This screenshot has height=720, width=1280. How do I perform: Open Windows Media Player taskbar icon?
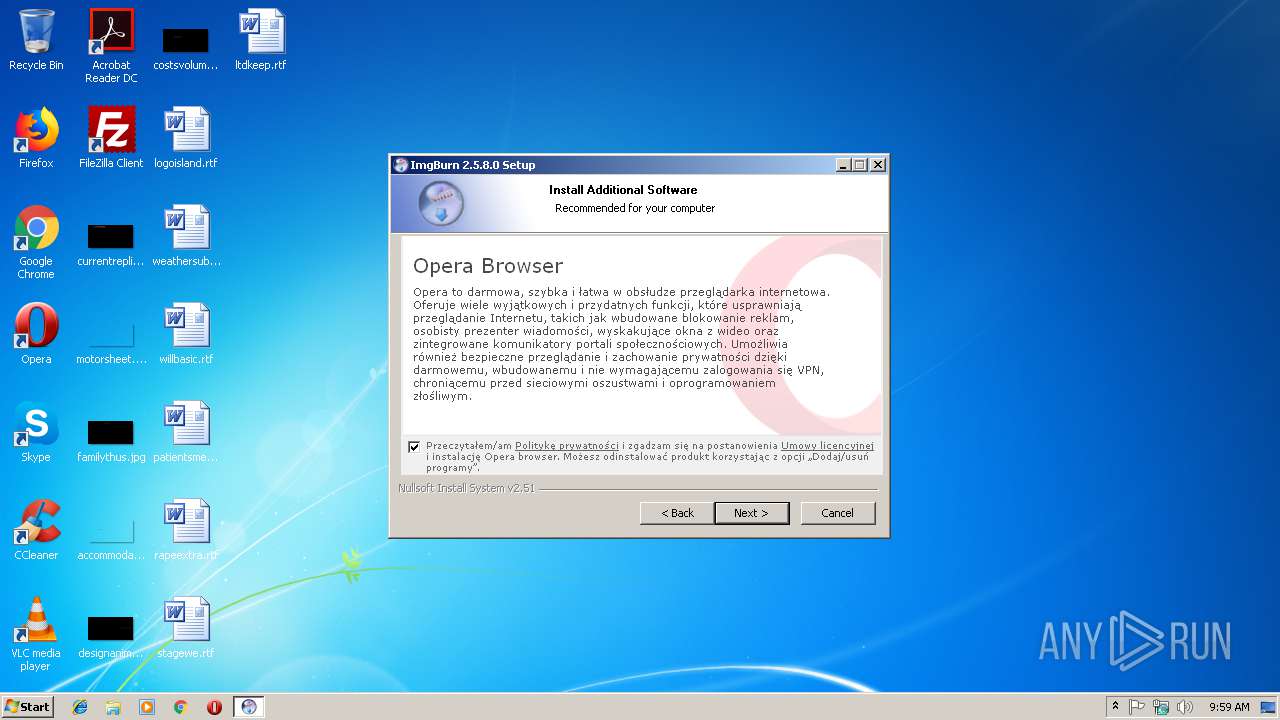click(147, 707)
